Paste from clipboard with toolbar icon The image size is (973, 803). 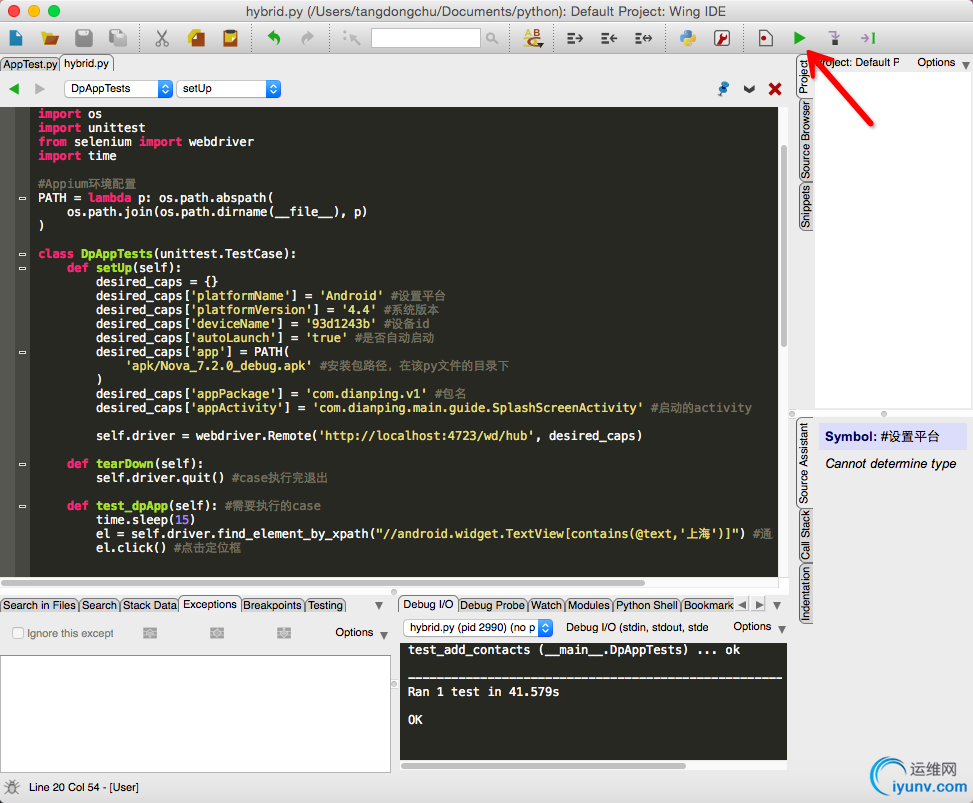coord(230,38)
